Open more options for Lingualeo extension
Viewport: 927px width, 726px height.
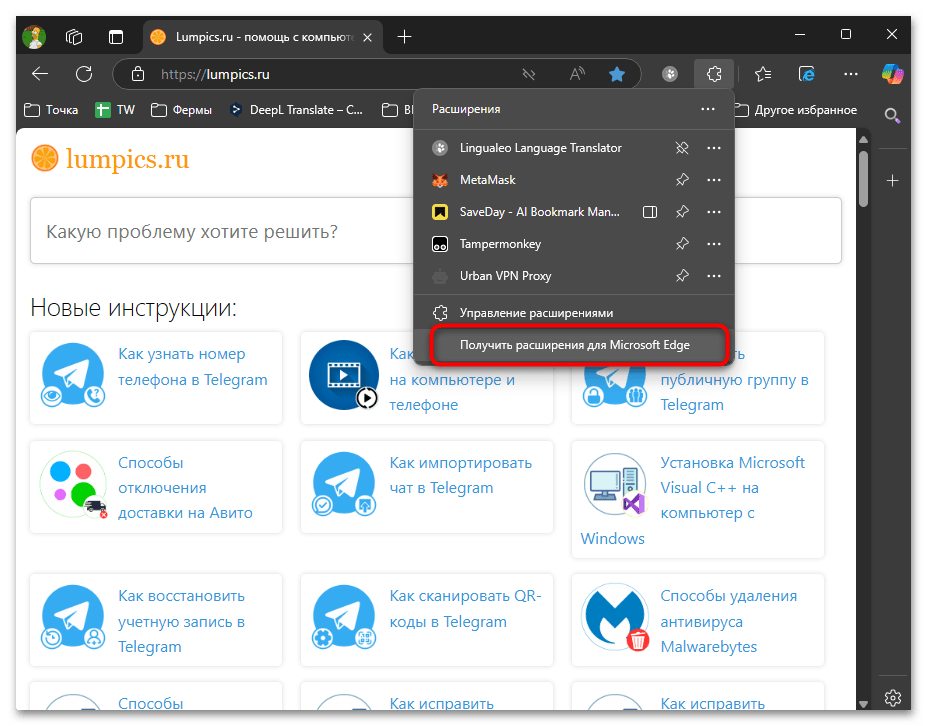714,148
